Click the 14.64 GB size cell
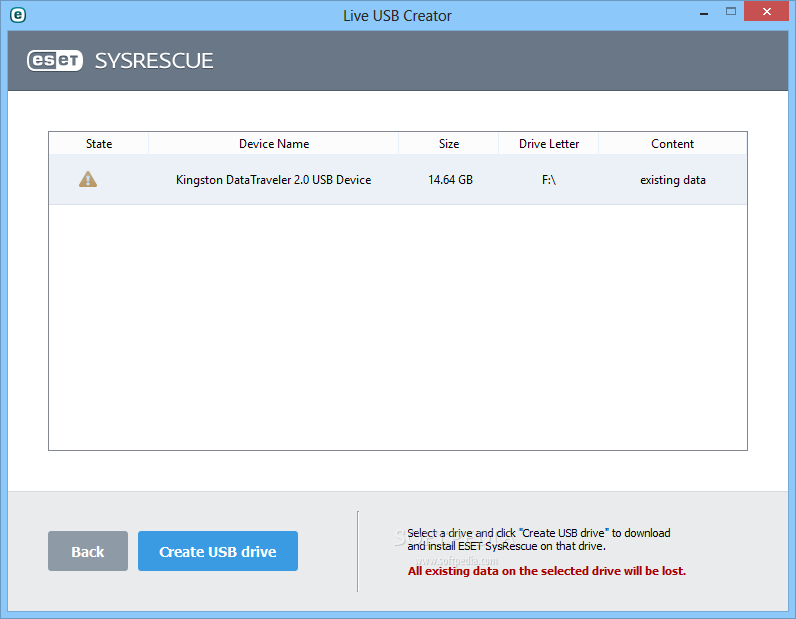This screenshot has height=619, width=796. pos(450,180)
